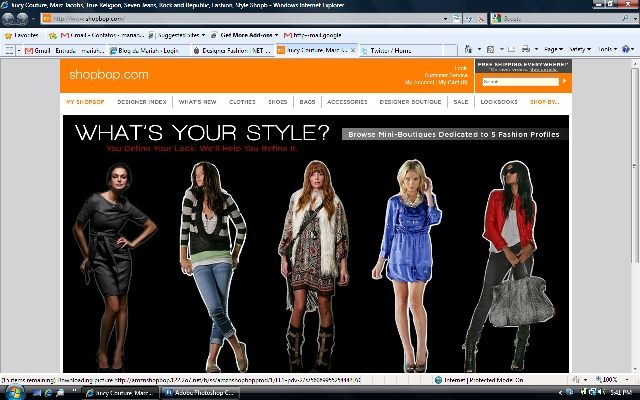This screenshot has height=400, width=640.
Task: Open the Quick Tabs grid icon
Action: pyautogui.click(x=9, y=50)
